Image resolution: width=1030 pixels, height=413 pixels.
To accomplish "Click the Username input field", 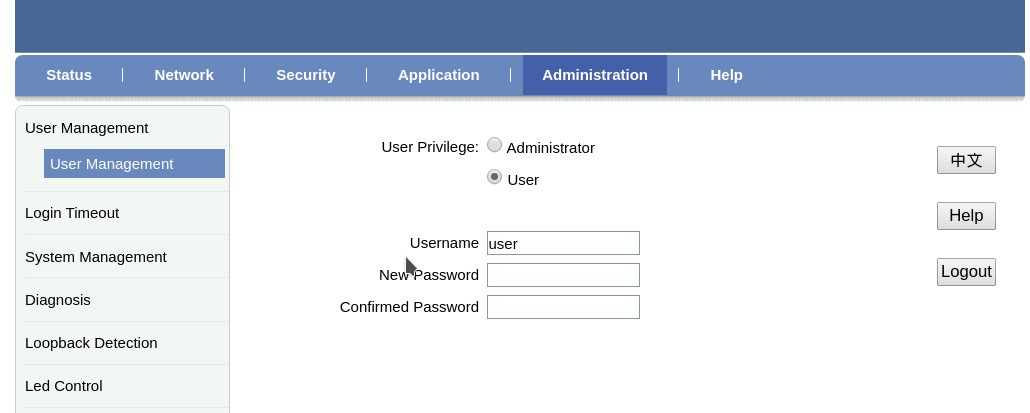I will click(x=563, y=243).
